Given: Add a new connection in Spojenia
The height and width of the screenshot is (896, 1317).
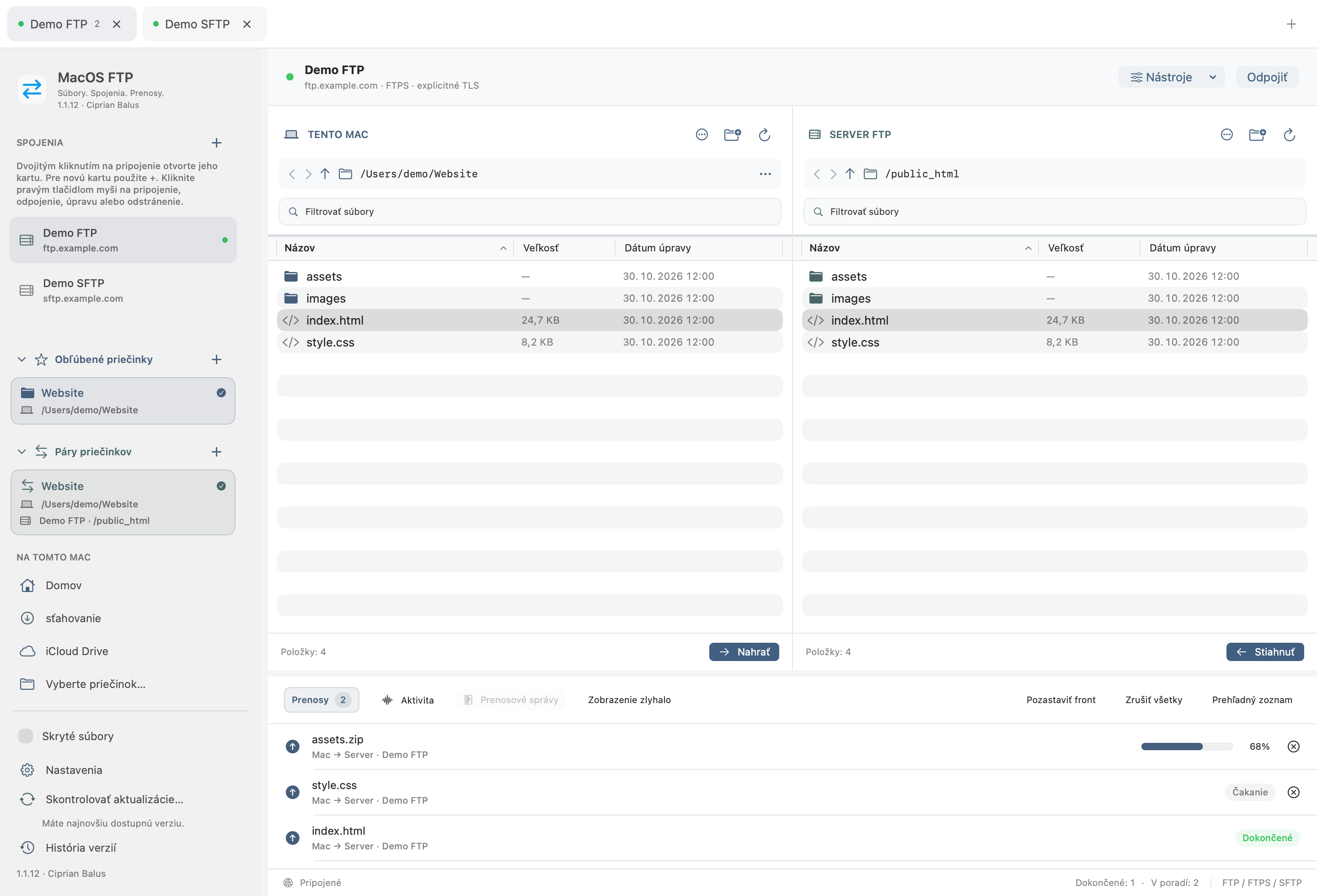Looking at the screenshot, I should point(216,143).
